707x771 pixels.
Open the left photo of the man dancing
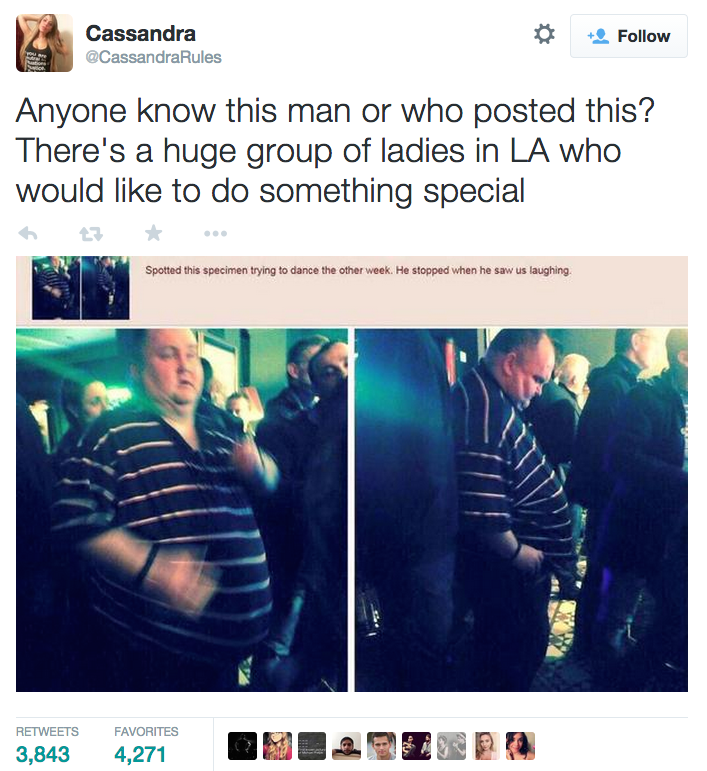pyautogui.click(x=182, y=510)
